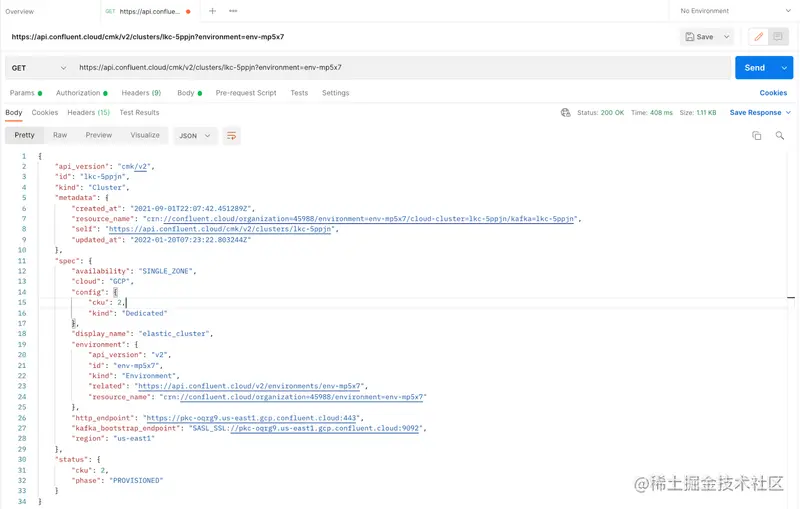Open the tab options ellipsis menu
This screenshot has width=800, height=509.
click(x=233, y=11)
